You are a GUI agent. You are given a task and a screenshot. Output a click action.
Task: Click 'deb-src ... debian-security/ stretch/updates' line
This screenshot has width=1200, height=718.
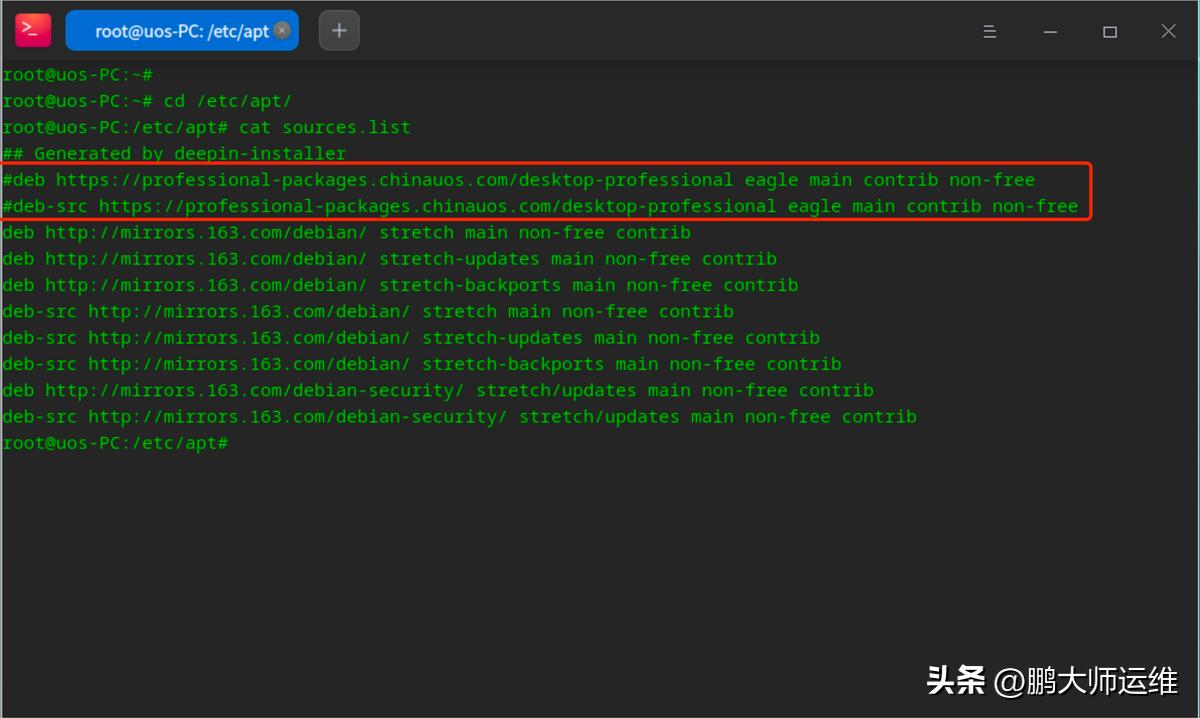pos(459,416)
